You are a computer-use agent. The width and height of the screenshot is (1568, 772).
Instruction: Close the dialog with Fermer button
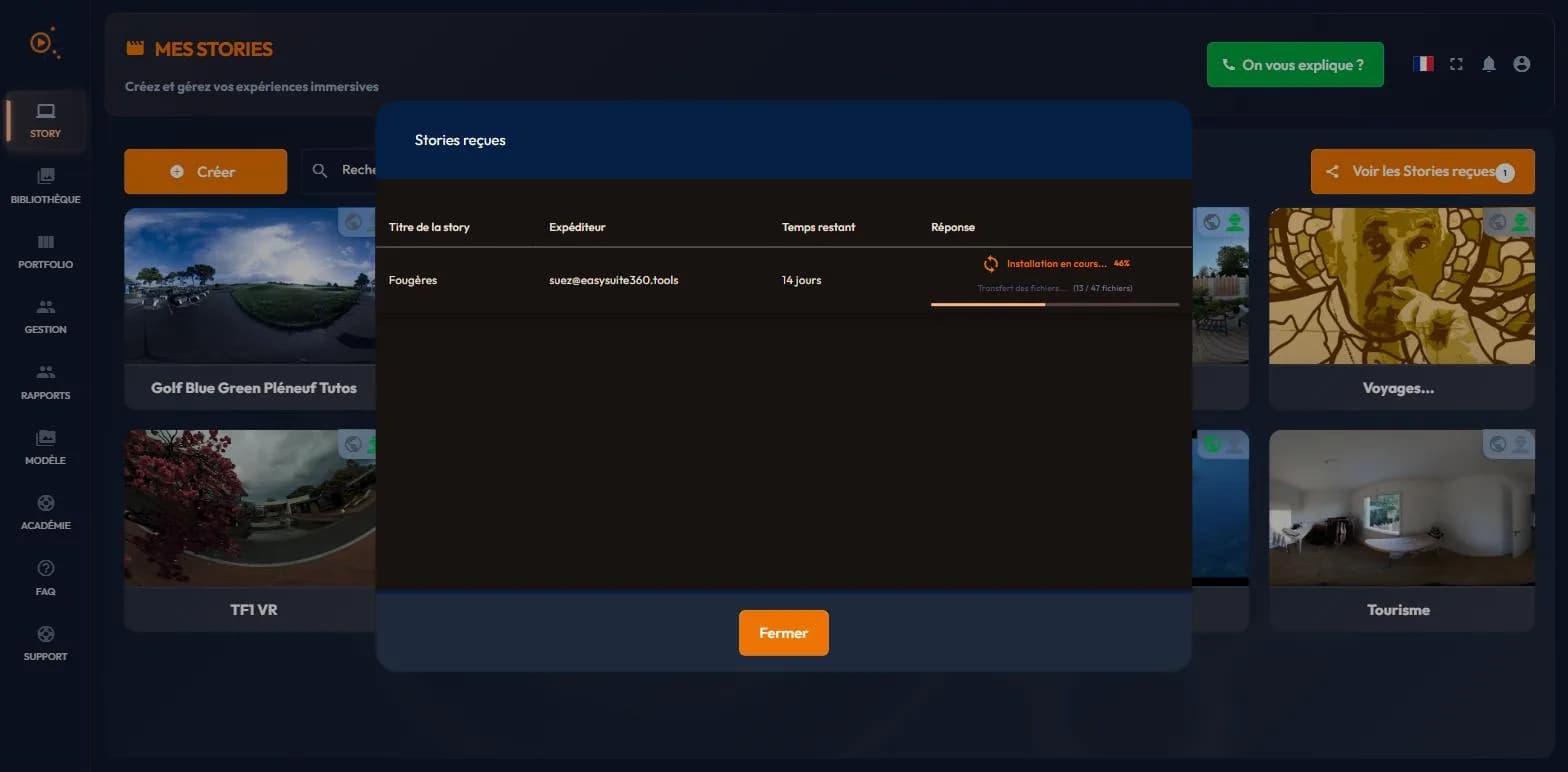click(784, 633)
